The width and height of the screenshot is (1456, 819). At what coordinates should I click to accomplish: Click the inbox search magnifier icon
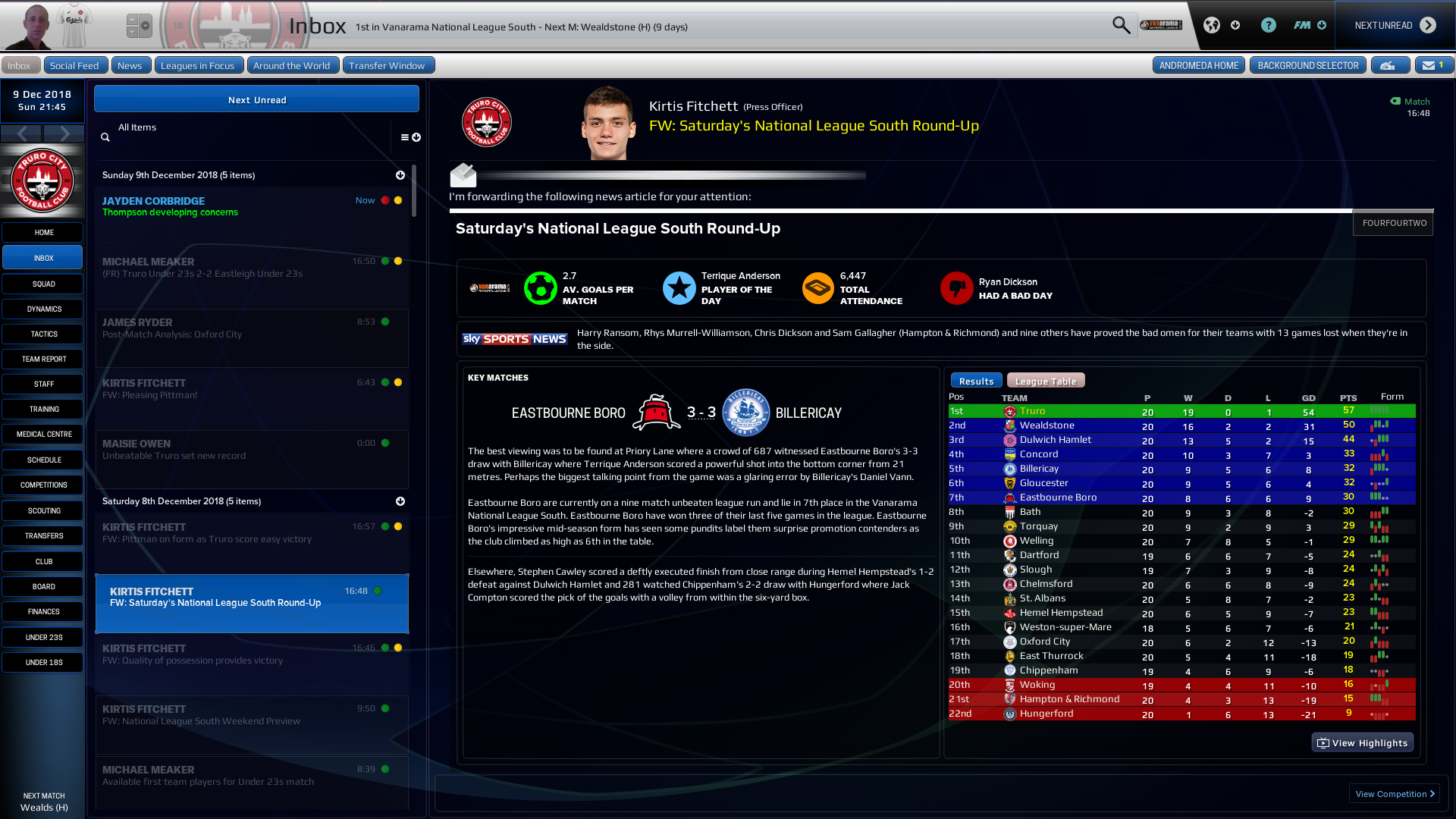105,137
